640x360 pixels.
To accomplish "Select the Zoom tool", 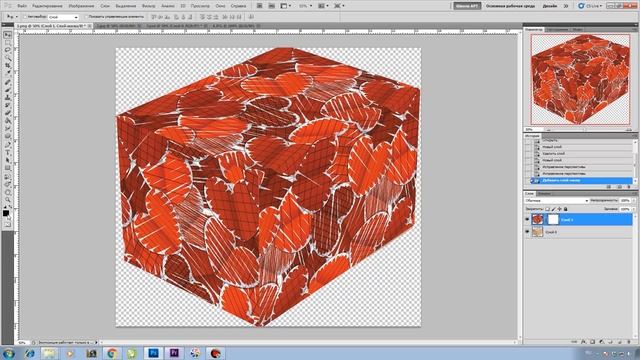I will (x=7, y=200).
